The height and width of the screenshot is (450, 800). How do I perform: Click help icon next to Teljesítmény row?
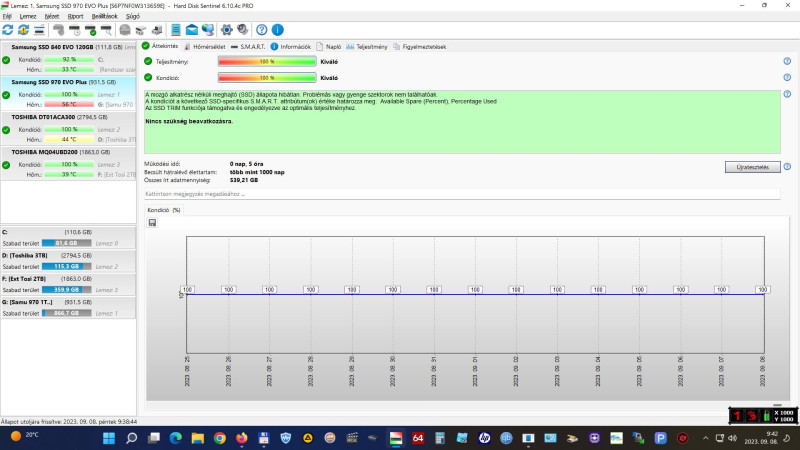787,61
